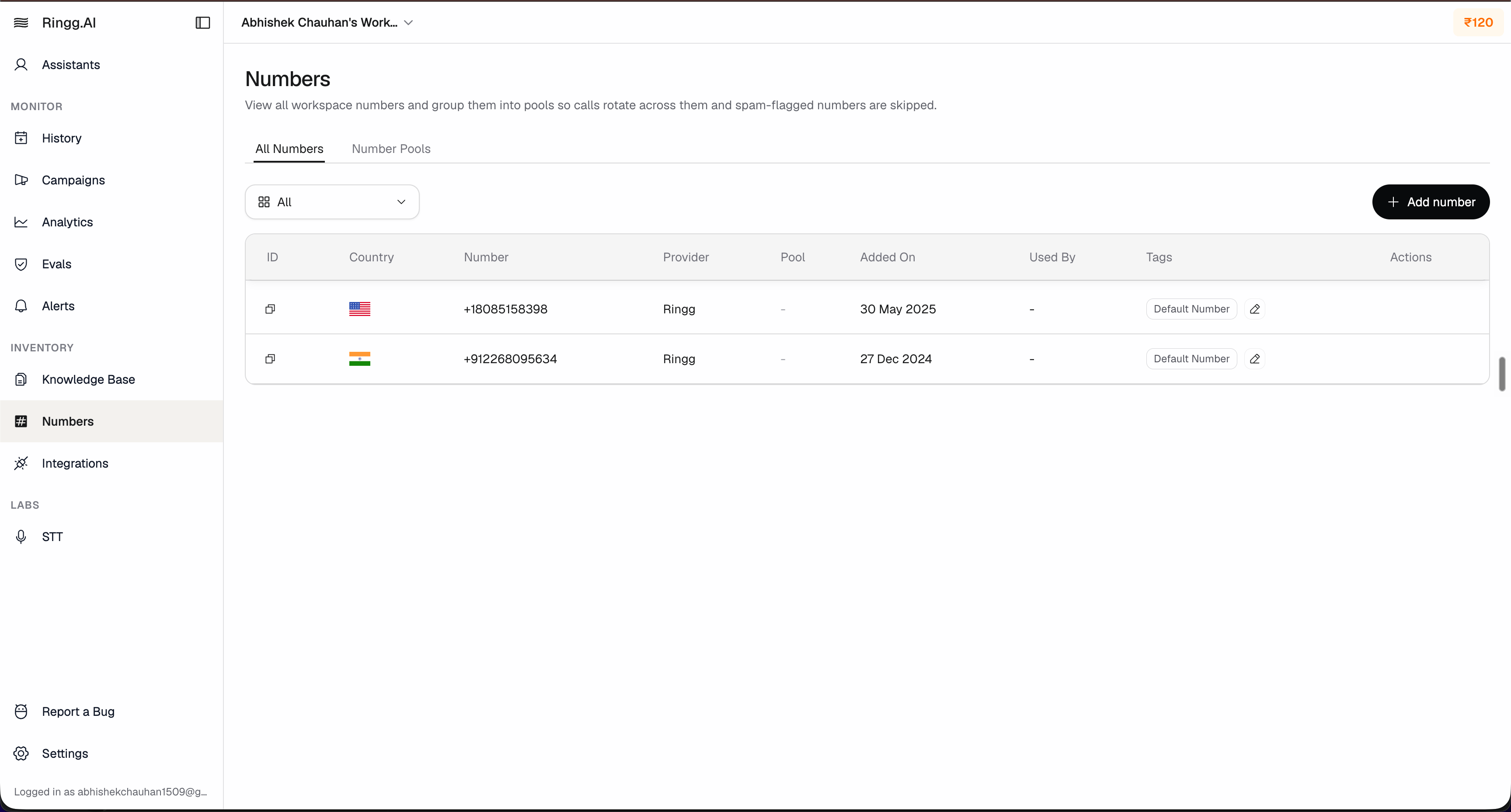Click the Tags column header
Screen dimensions: 1511x812
(x=1159, y=257)
